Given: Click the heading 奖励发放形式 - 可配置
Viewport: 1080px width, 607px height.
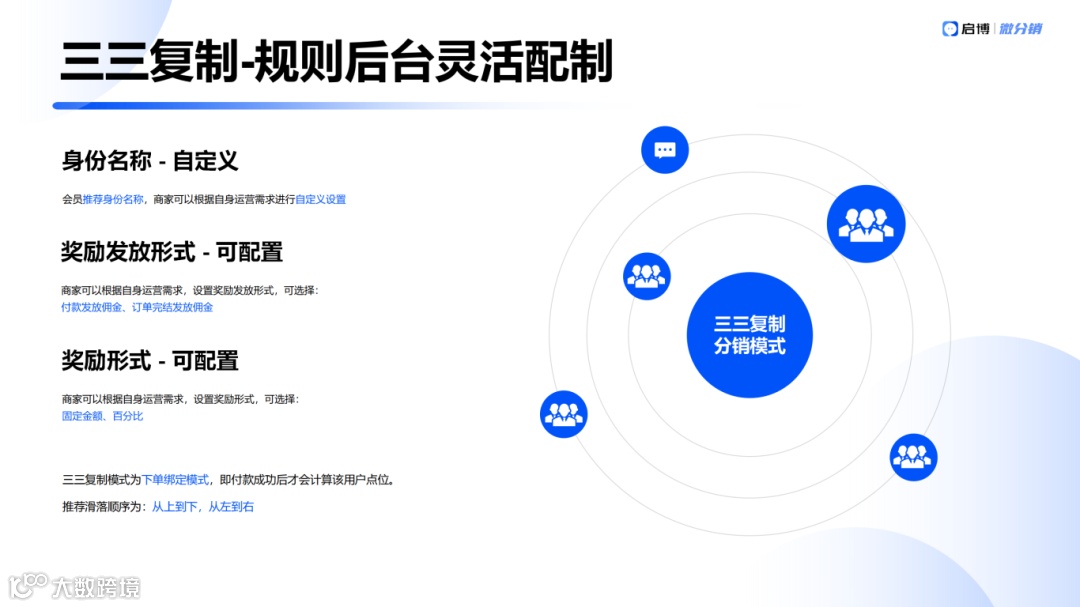Looking at the screenshot, I should [172, 251].
